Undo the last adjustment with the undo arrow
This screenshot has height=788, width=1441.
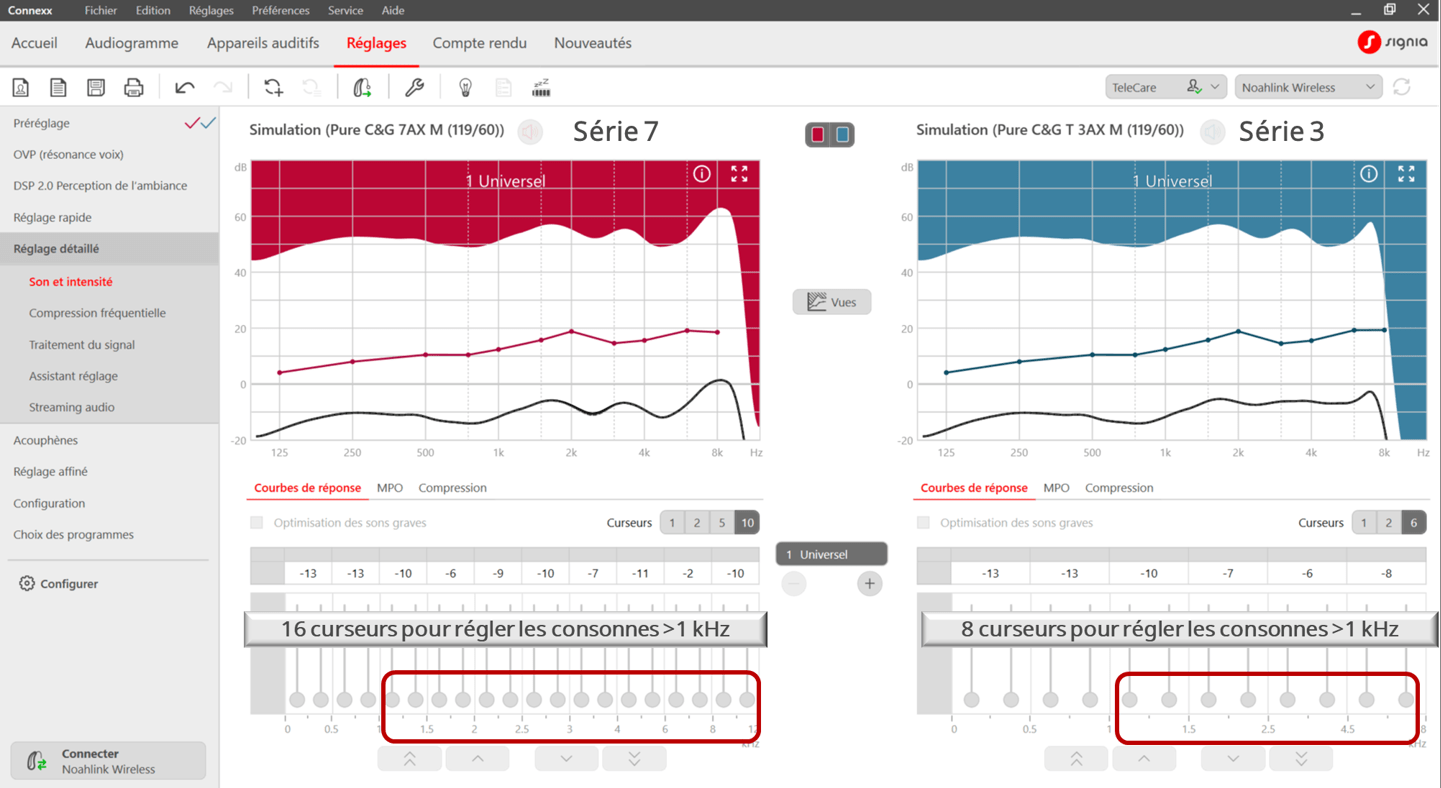pos(184,88)
